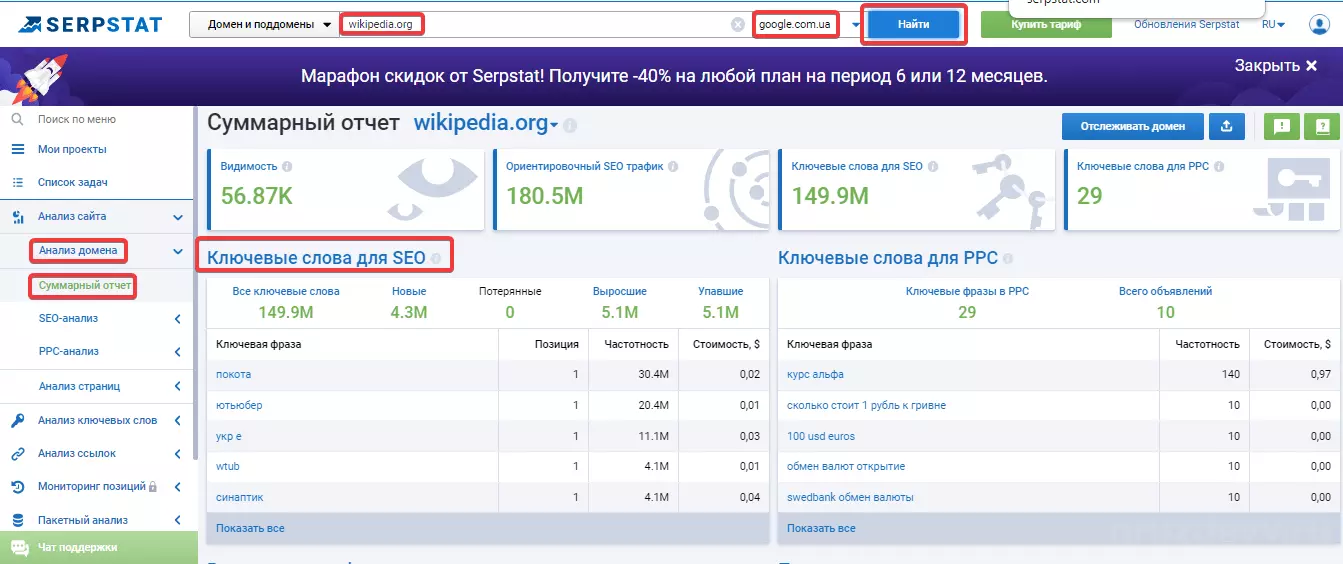1343x564 pixels.
Task: Open the RU language dropdown
Action: [1274, 25]
